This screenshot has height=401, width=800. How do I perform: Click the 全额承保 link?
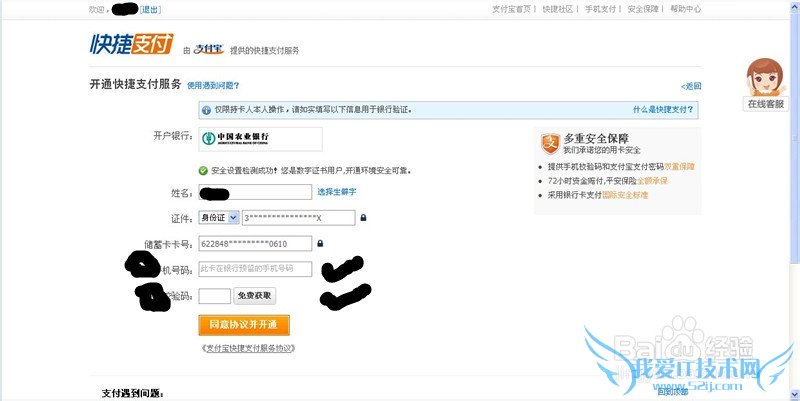652,181
